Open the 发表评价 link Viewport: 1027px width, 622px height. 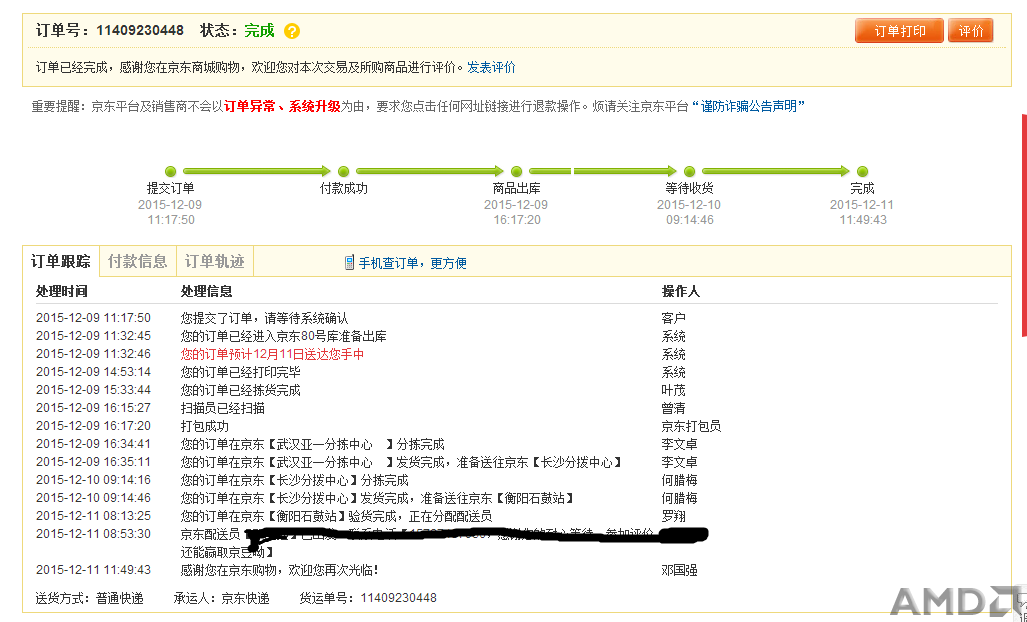[x=491, y=67]
